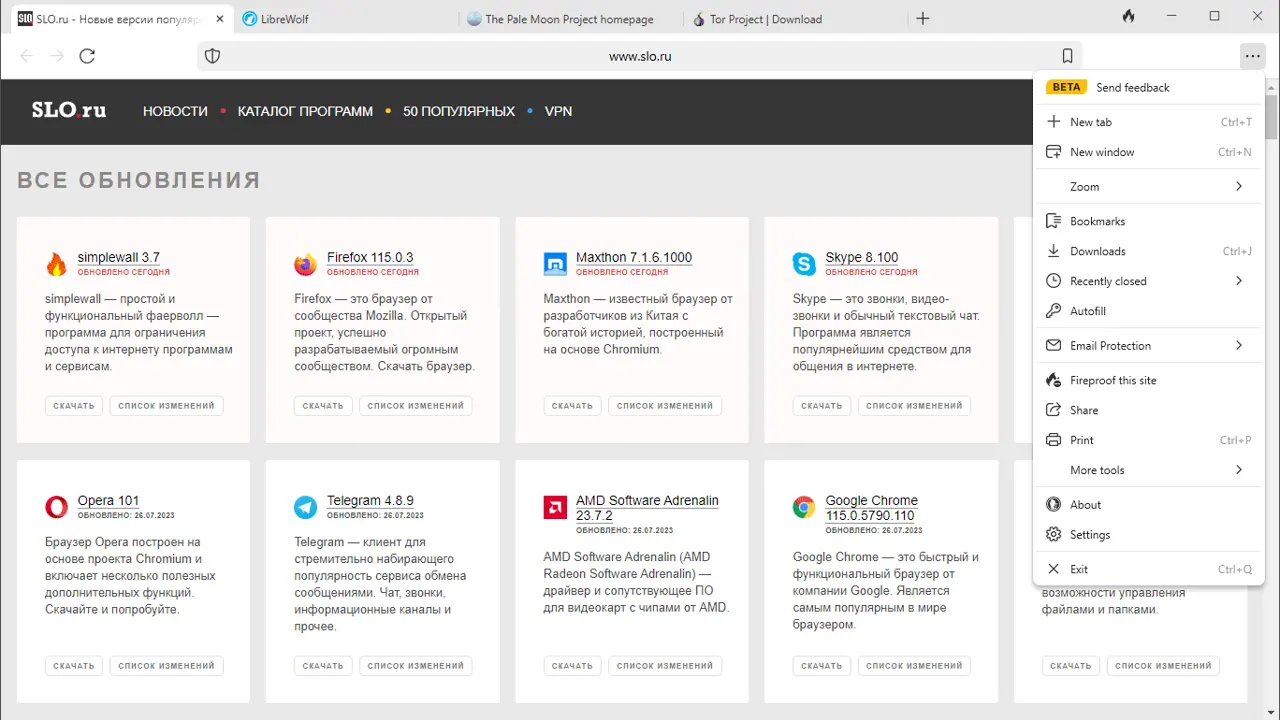Click Скачать button under simplewall 3.7

click(73, 406)
